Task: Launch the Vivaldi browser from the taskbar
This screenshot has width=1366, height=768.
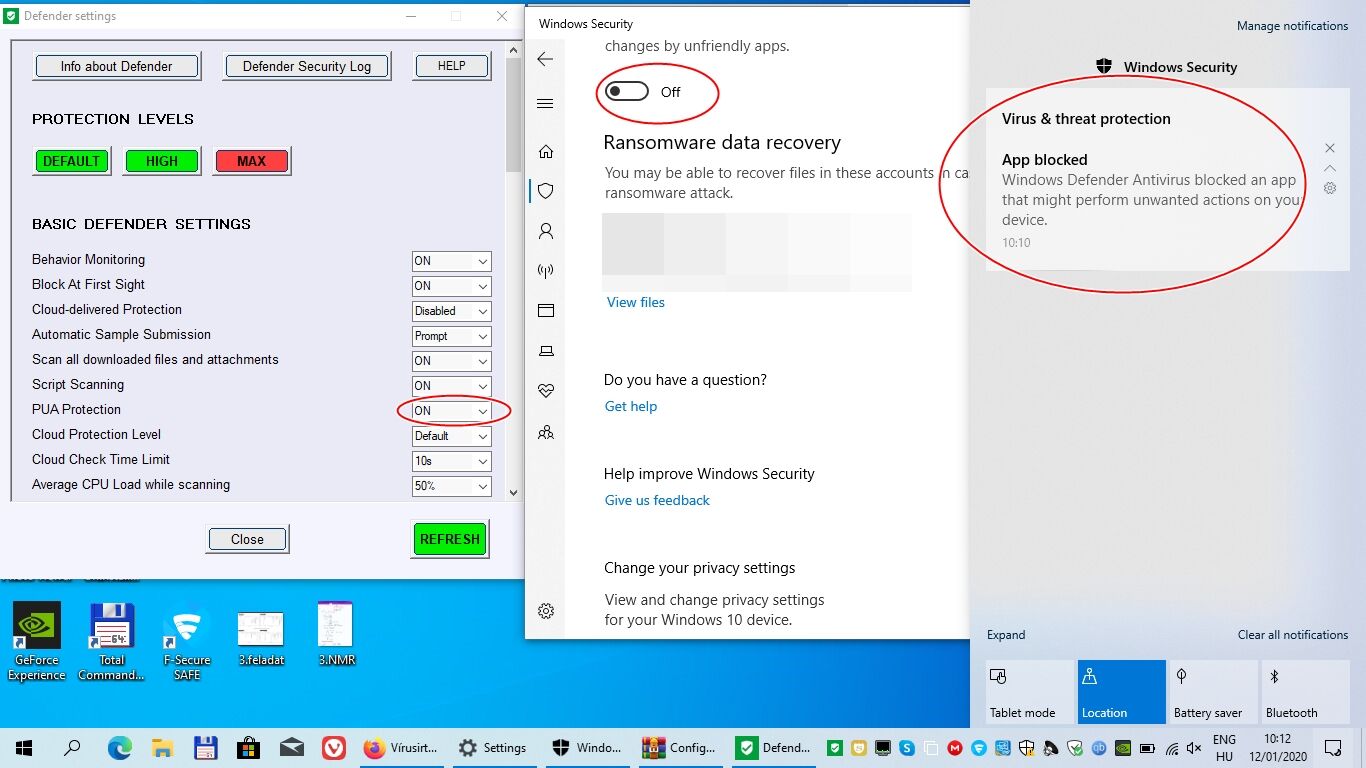Action: point(335,747)
